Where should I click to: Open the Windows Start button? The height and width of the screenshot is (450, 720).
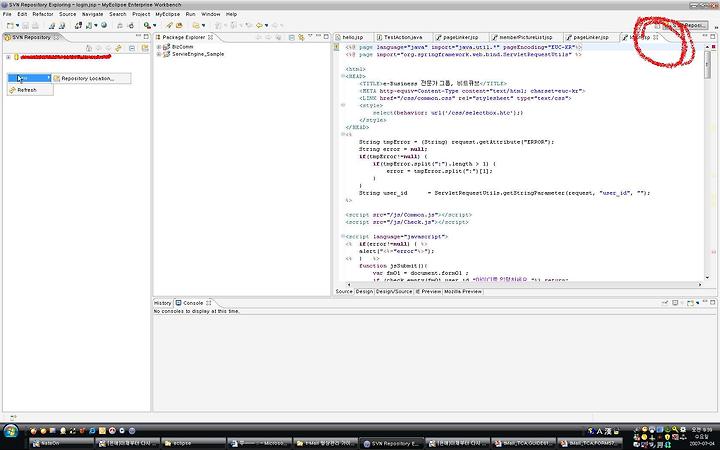[11, 431]
